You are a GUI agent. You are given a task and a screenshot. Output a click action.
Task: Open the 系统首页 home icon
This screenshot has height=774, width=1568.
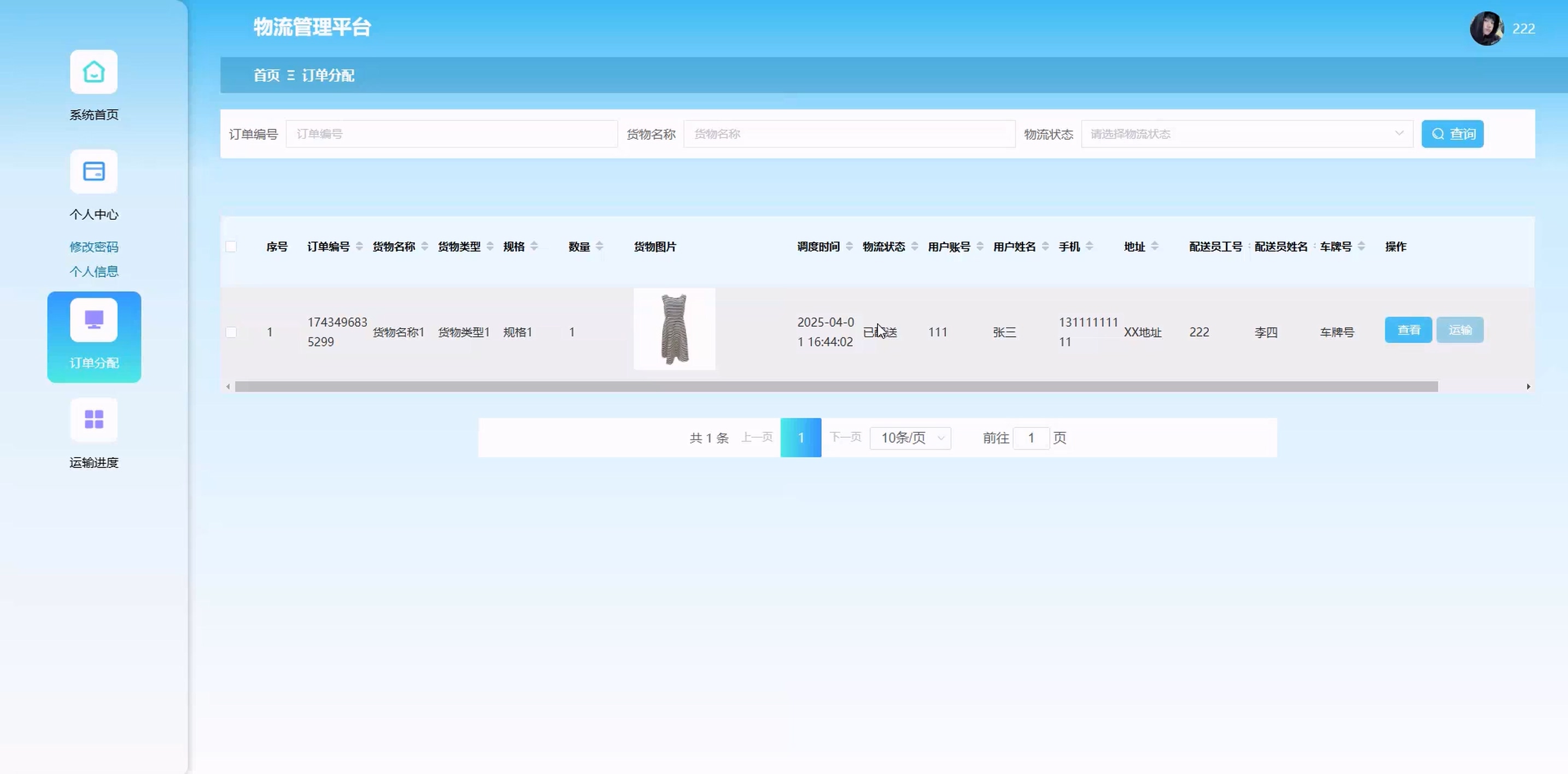(93, 72)
